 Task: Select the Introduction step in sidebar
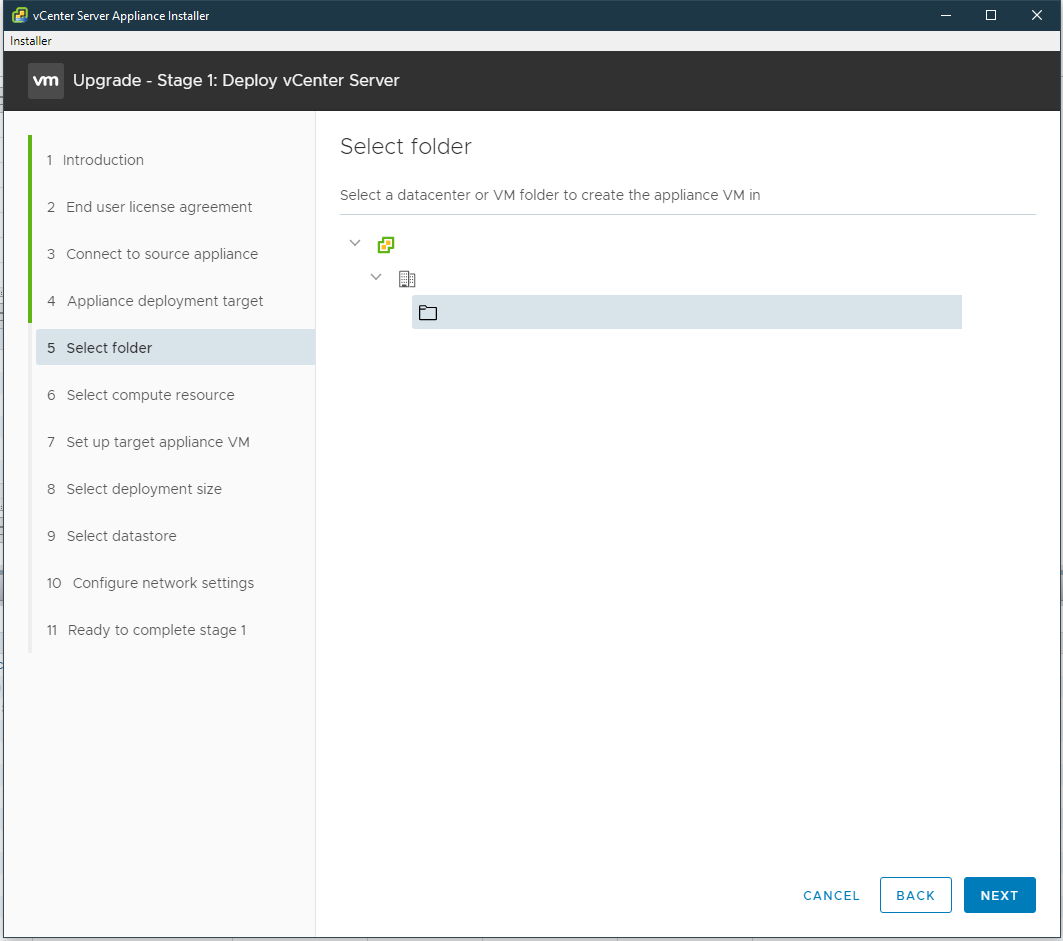(x=103, y=160)
